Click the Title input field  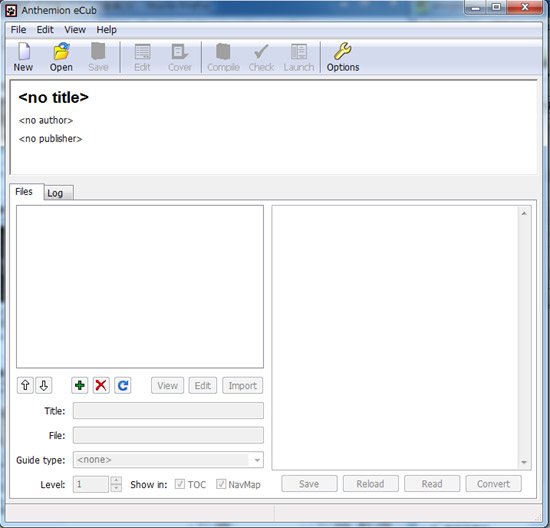click(168, 410)
